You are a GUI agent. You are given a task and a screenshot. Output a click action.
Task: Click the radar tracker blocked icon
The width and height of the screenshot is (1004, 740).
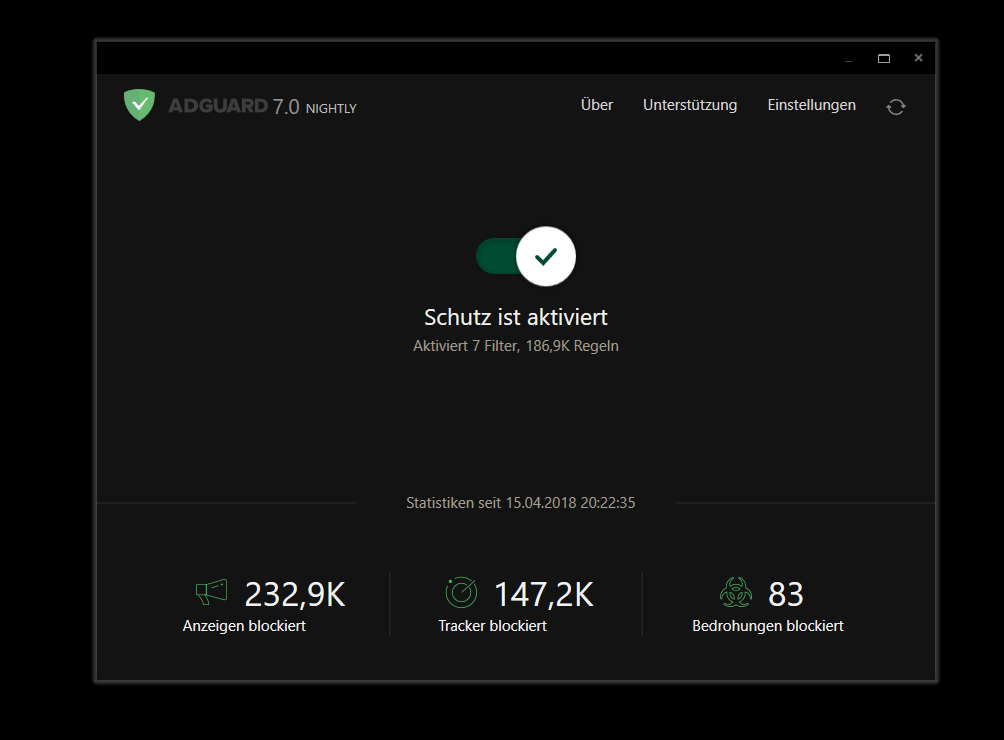[x=461, y=592]
